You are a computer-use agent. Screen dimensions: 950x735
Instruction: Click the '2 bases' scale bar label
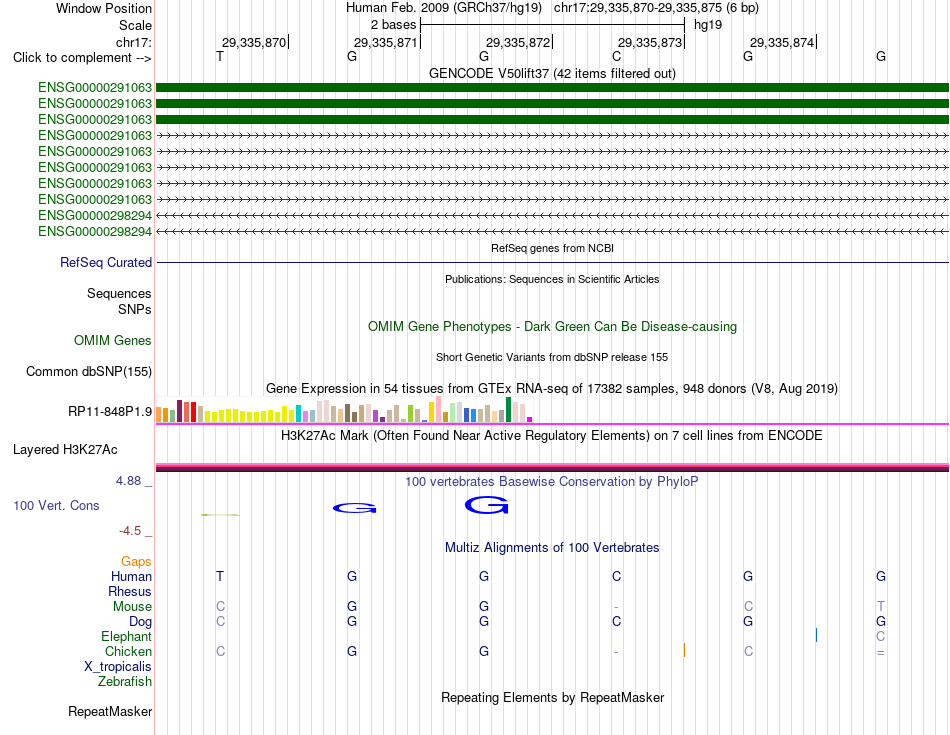pyautogui.click(x=393, y=25)
